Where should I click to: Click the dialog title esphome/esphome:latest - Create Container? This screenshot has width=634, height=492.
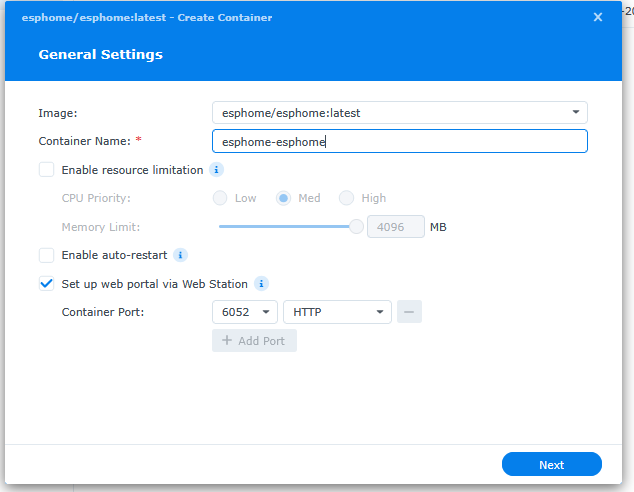tap(147, 17)
